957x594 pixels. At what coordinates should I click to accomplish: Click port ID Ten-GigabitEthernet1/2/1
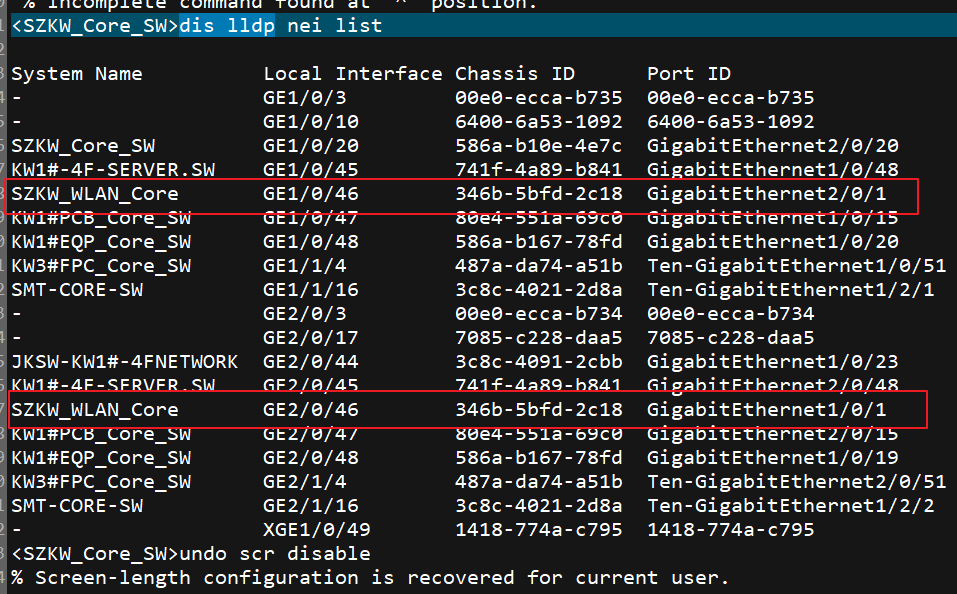click(x=790, y=290)
